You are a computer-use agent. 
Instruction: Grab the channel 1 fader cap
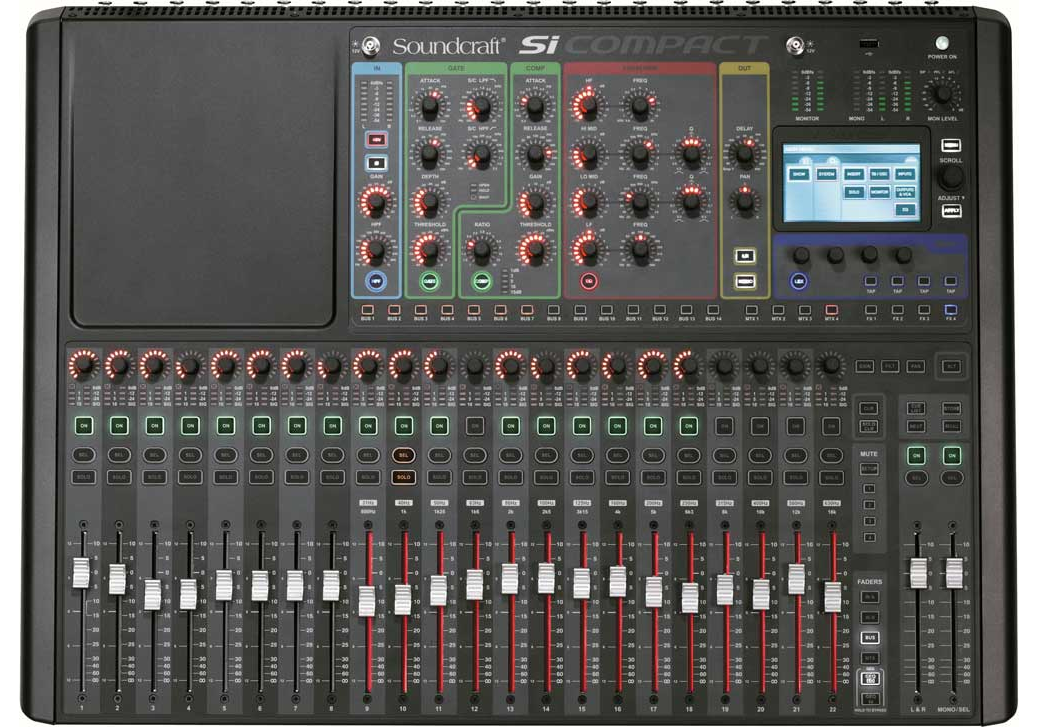click(x=81, y=573)
